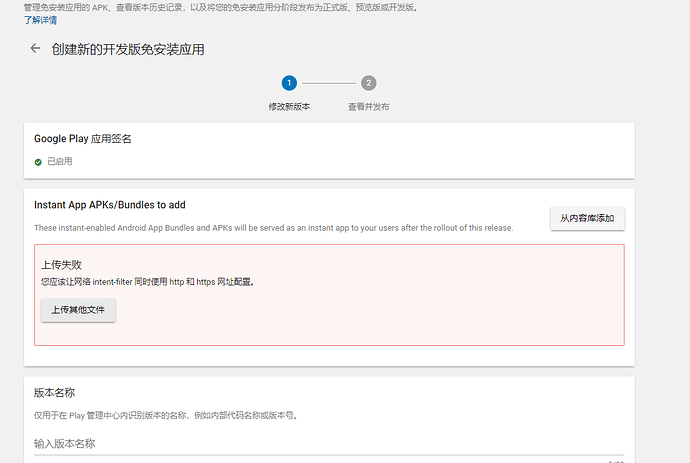Click the 版本名称 section heading
690x463 pixels.
point(55,393)
